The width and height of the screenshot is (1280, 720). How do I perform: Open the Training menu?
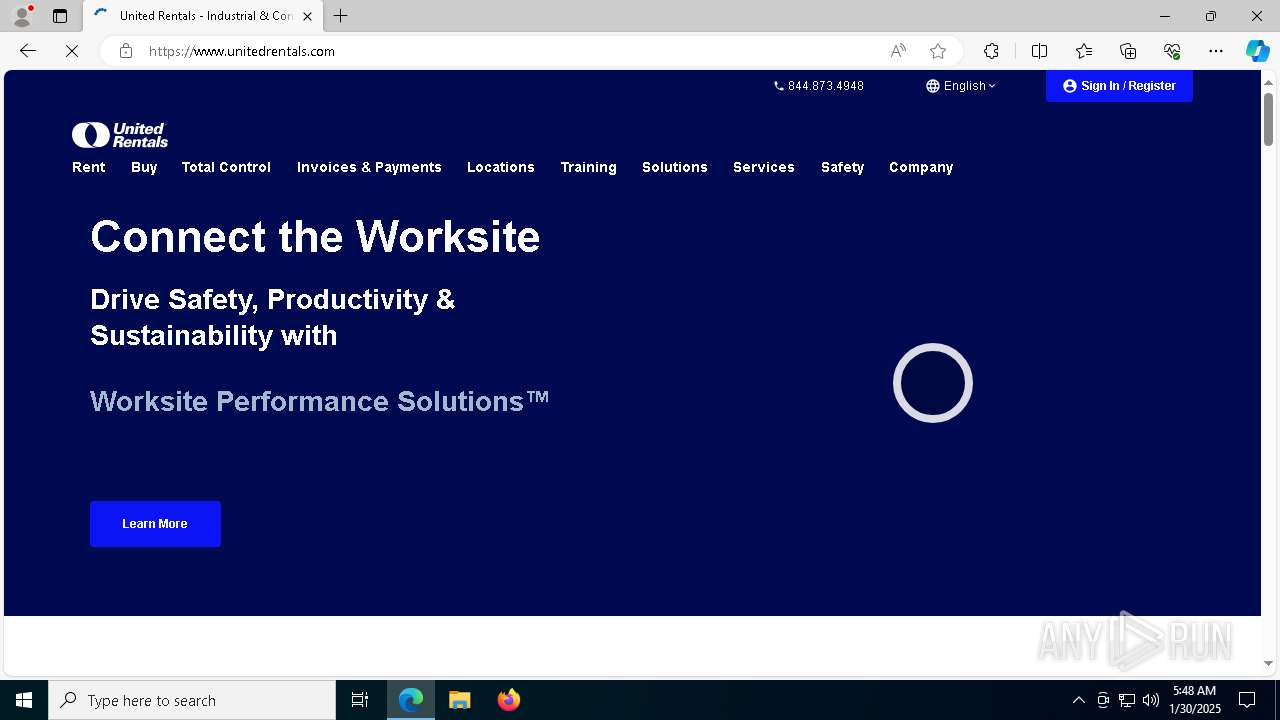click(x=588, y=167)
